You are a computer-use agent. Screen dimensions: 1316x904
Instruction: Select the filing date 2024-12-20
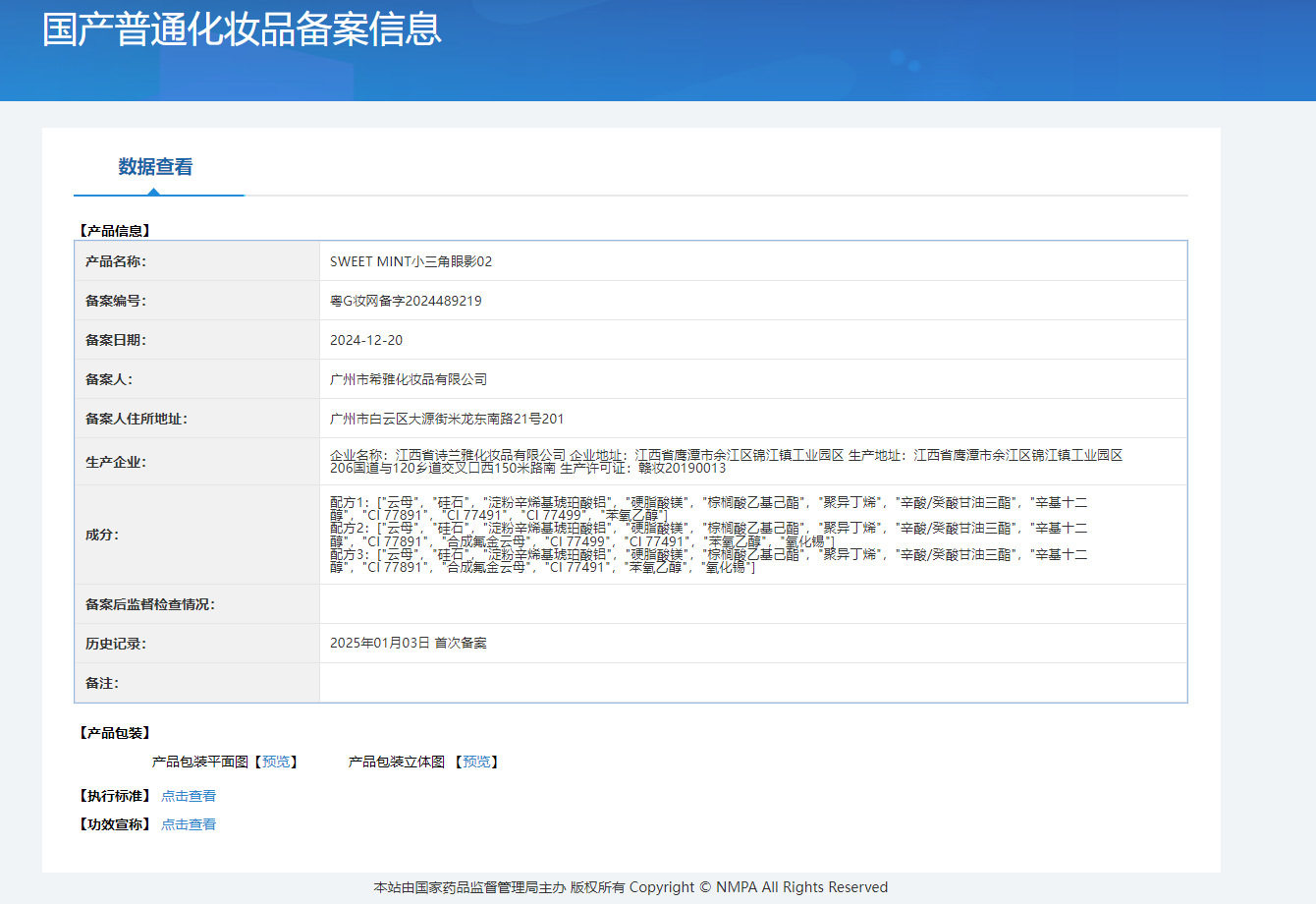coord(366,340)
